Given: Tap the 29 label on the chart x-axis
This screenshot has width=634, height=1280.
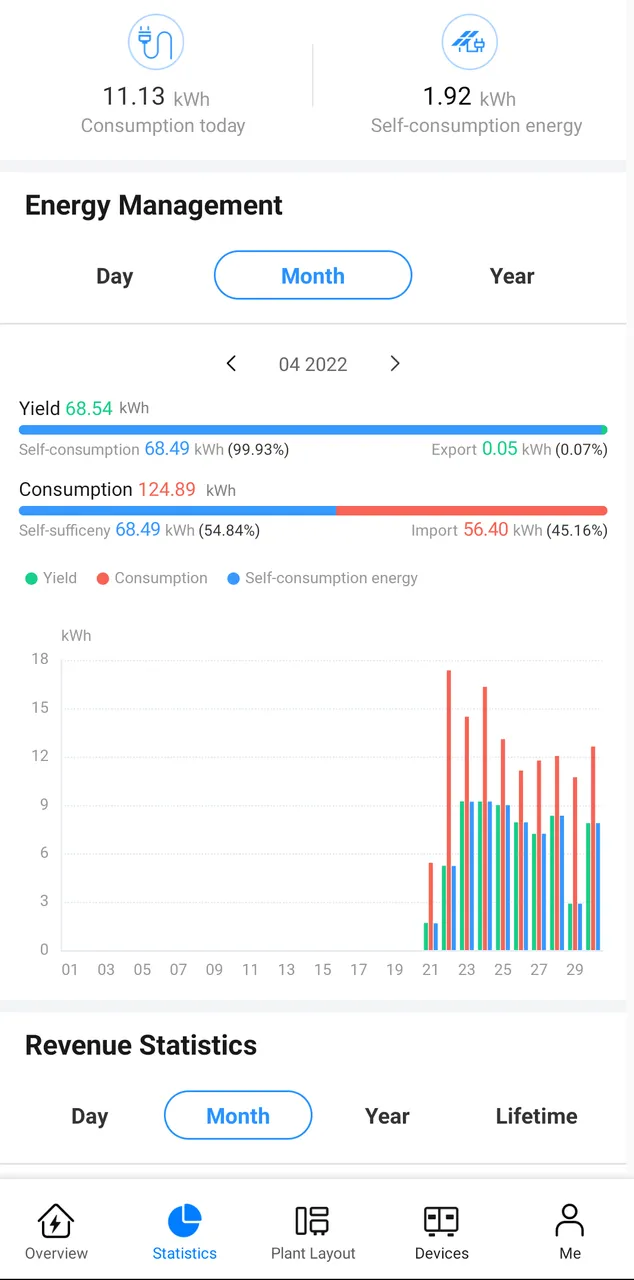Looking at the screenshot, I should 575,969.
